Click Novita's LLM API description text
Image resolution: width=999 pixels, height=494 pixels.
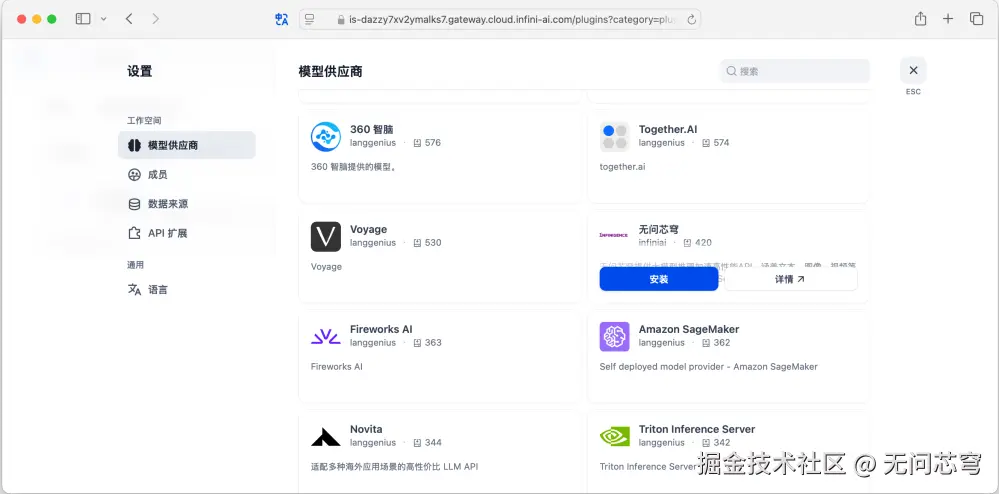(x=394, y=467)
